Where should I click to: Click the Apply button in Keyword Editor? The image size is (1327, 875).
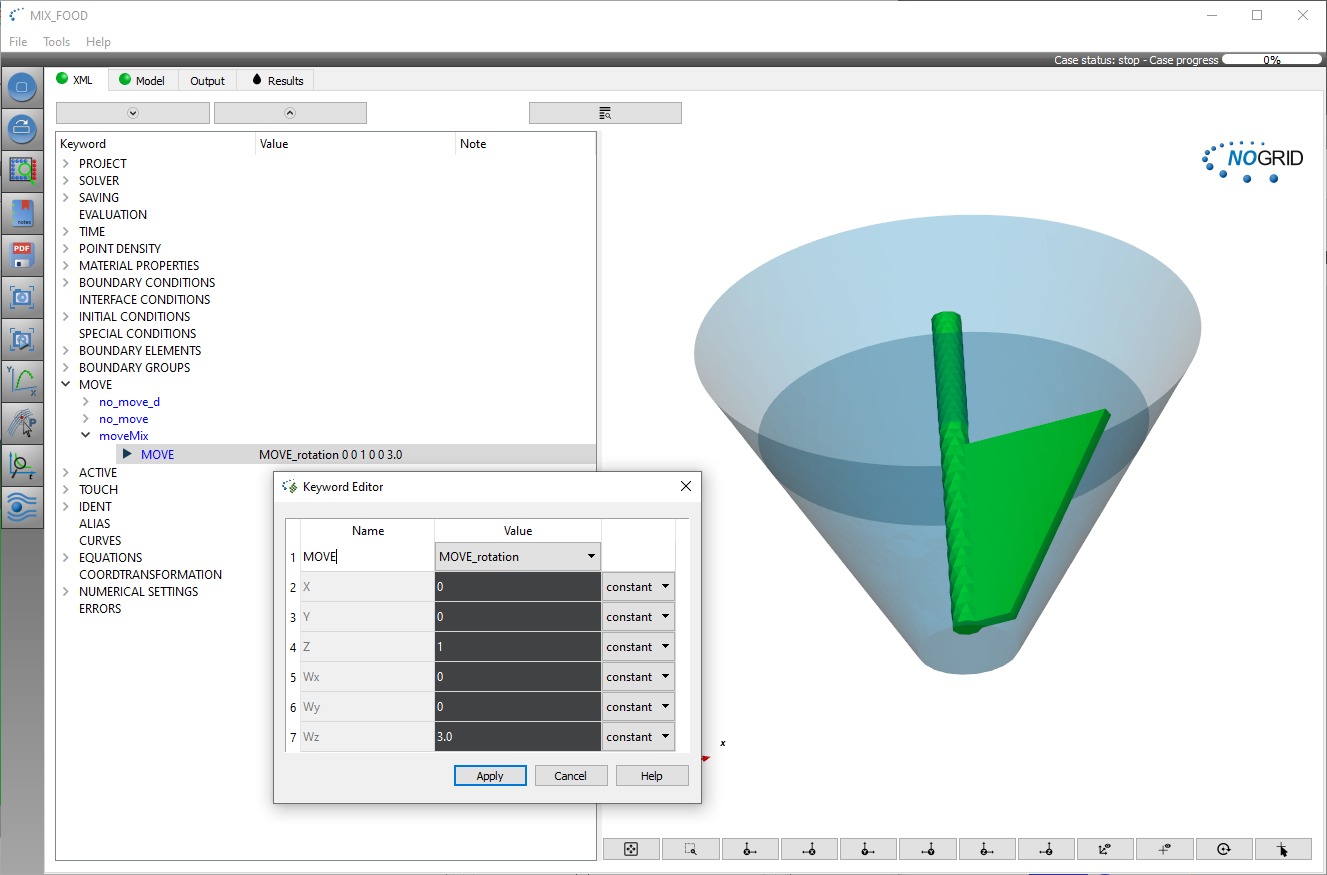point(490,776)
